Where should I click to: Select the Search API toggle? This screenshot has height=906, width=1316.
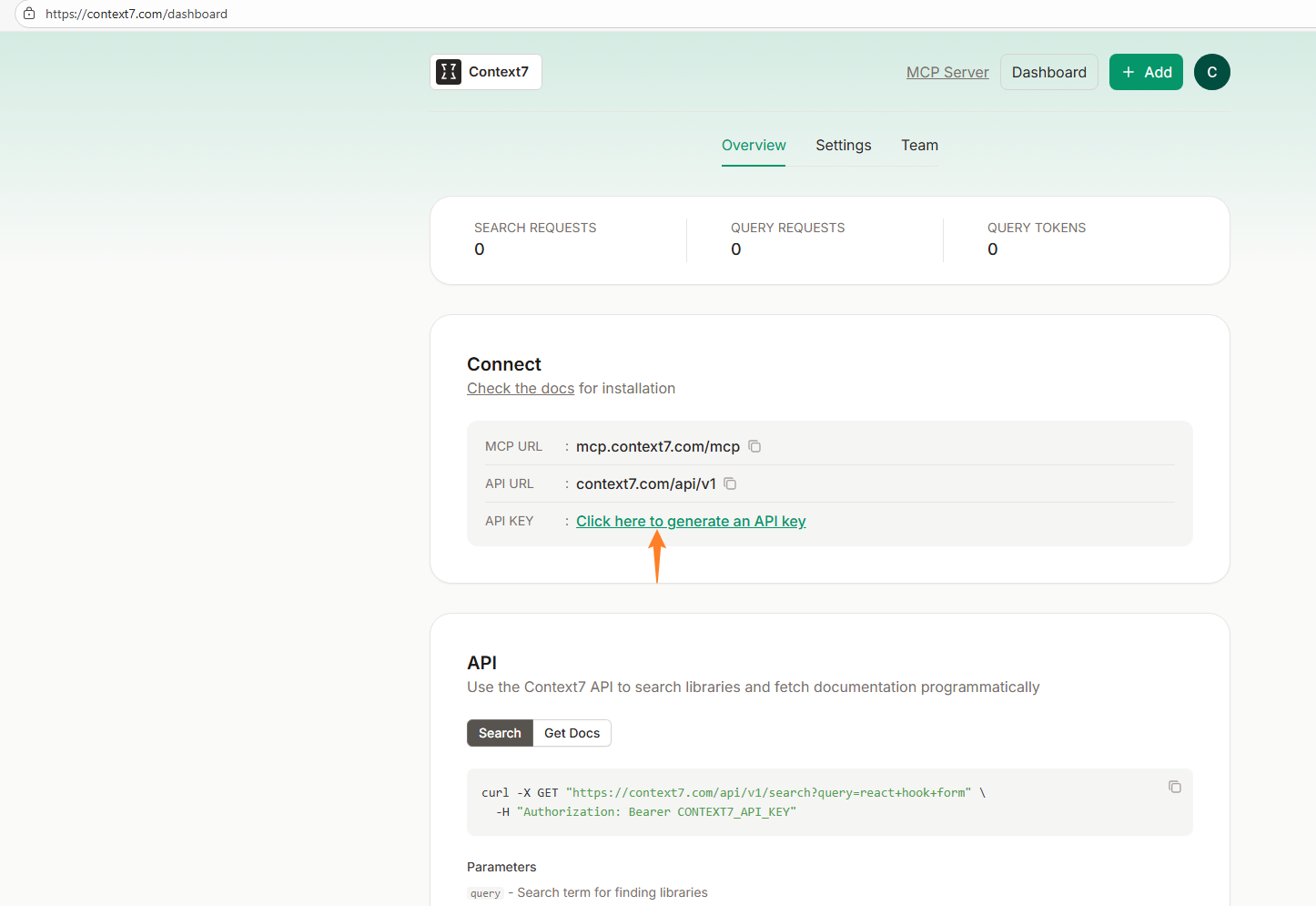[500, 733]
